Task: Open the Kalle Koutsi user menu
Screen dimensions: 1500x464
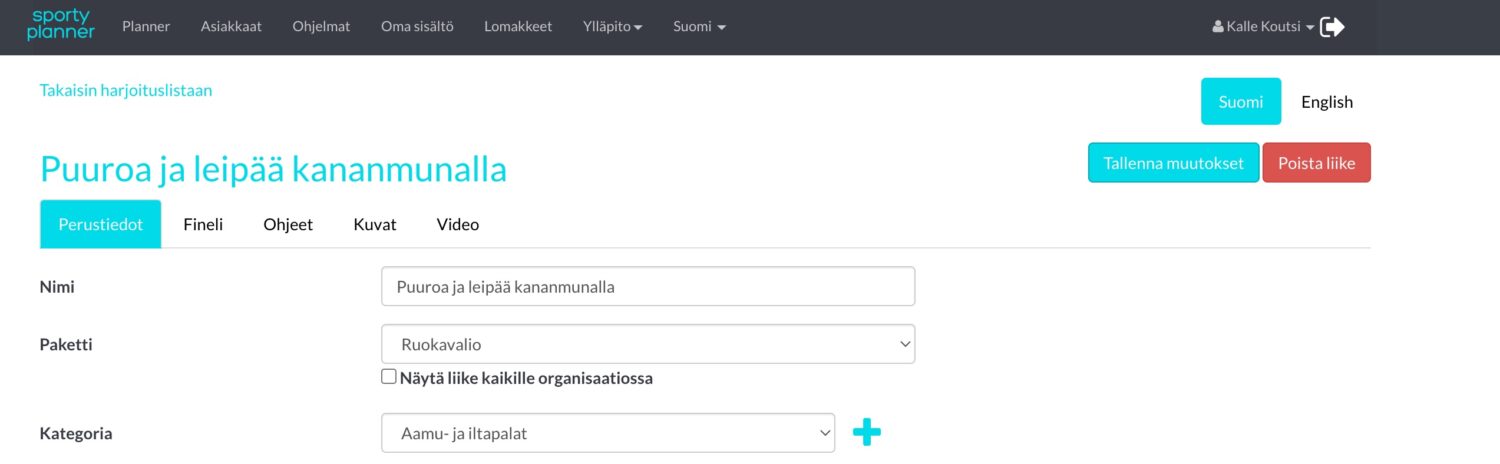Action: tap(1262, 27)
